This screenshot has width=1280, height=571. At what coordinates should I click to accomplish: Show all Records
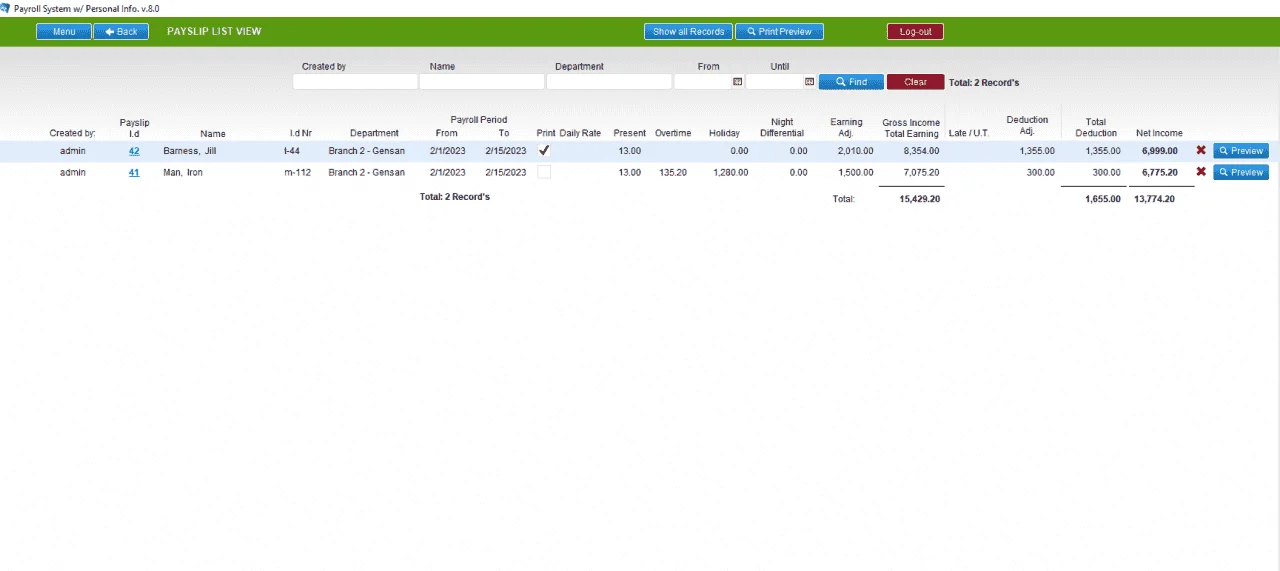688,31
